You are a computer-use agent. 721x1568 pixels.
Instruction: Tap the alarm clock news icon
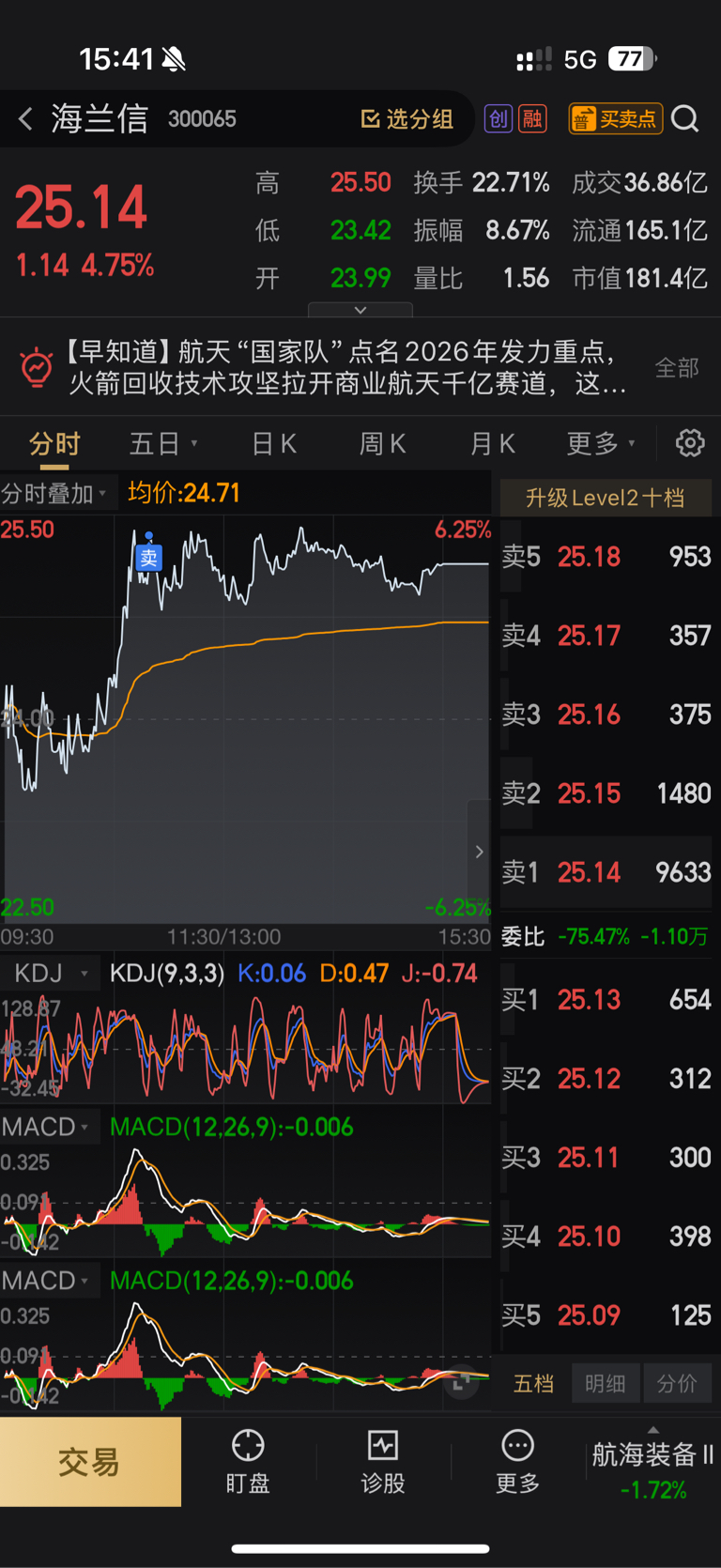point(37,367)
